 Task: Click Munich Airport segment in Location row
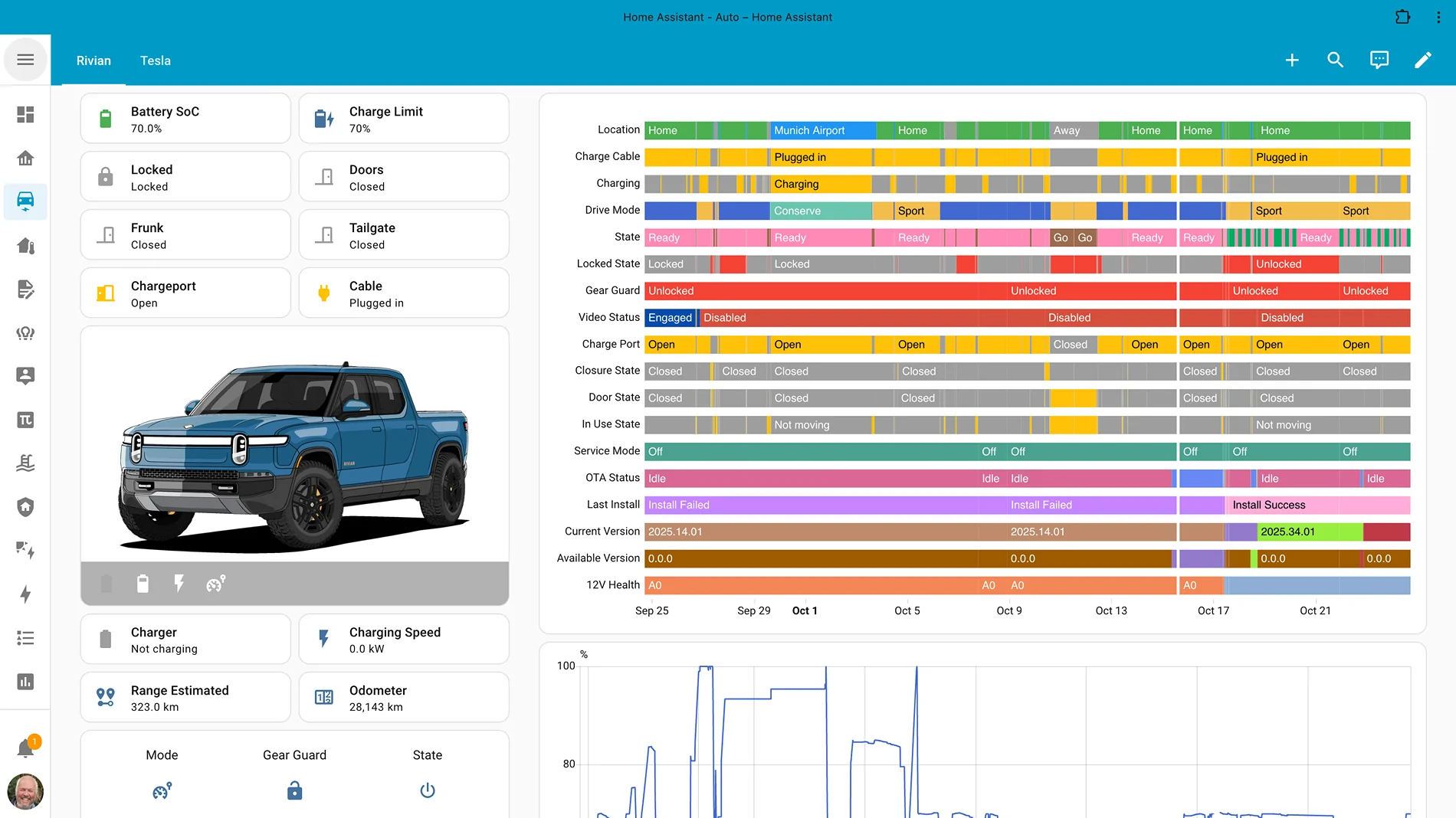(x=822, y=130)
